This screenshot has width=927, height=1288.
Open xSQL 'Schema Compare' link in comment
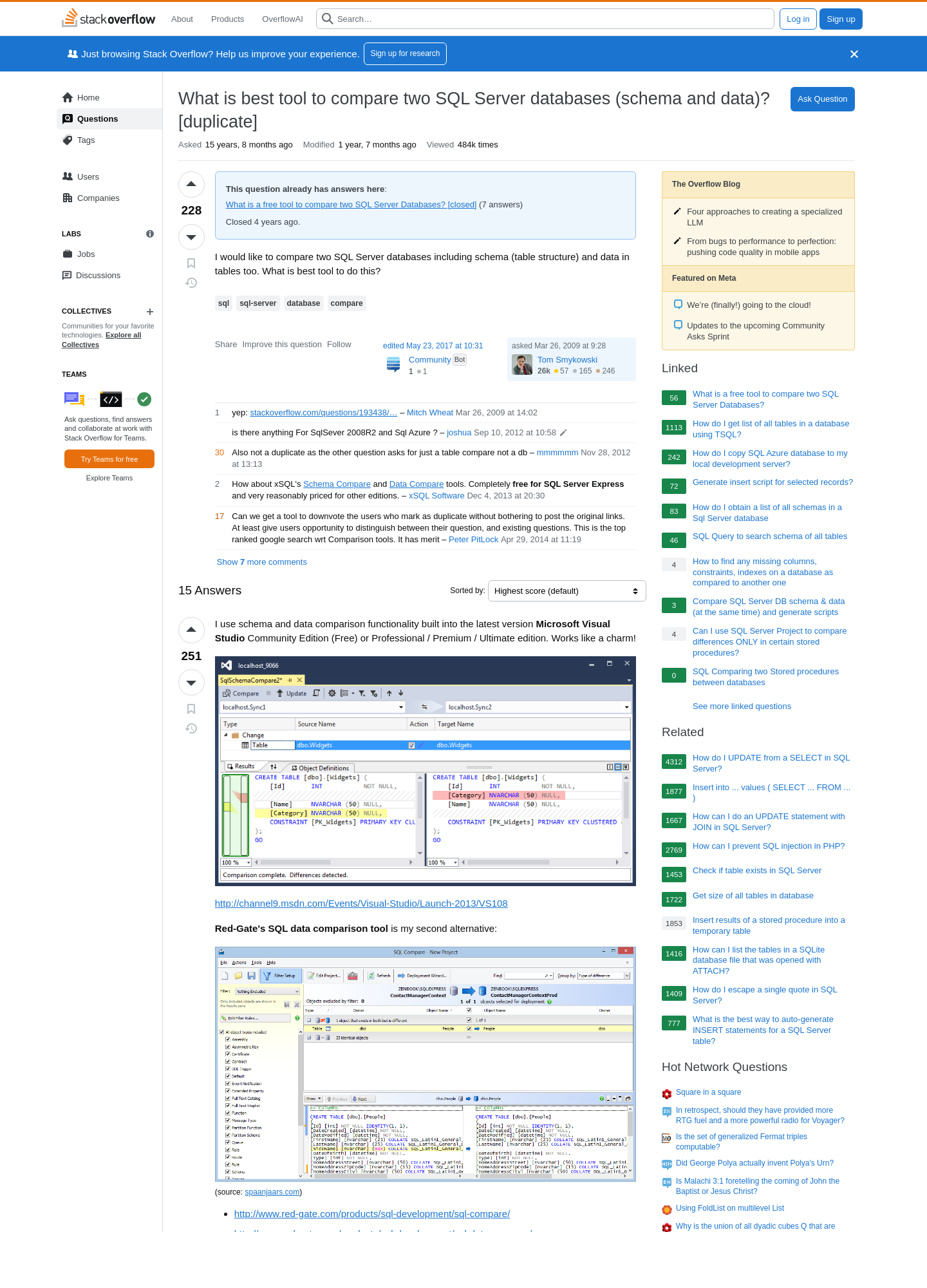coord(337,484)
